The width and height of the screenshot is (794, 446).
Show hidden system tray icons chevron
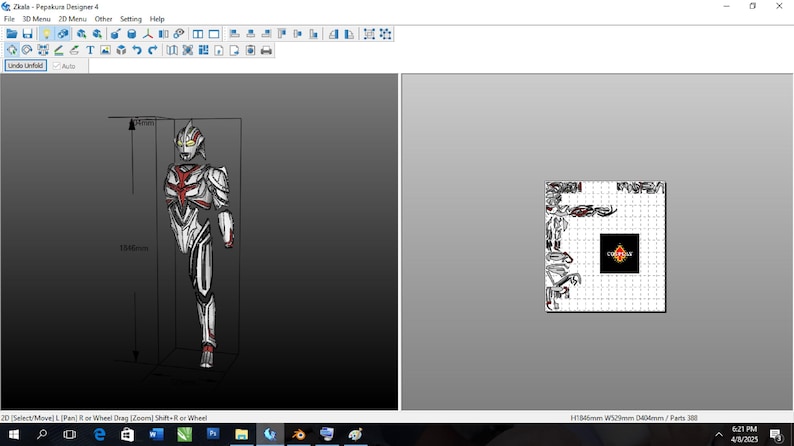(719, 434)
